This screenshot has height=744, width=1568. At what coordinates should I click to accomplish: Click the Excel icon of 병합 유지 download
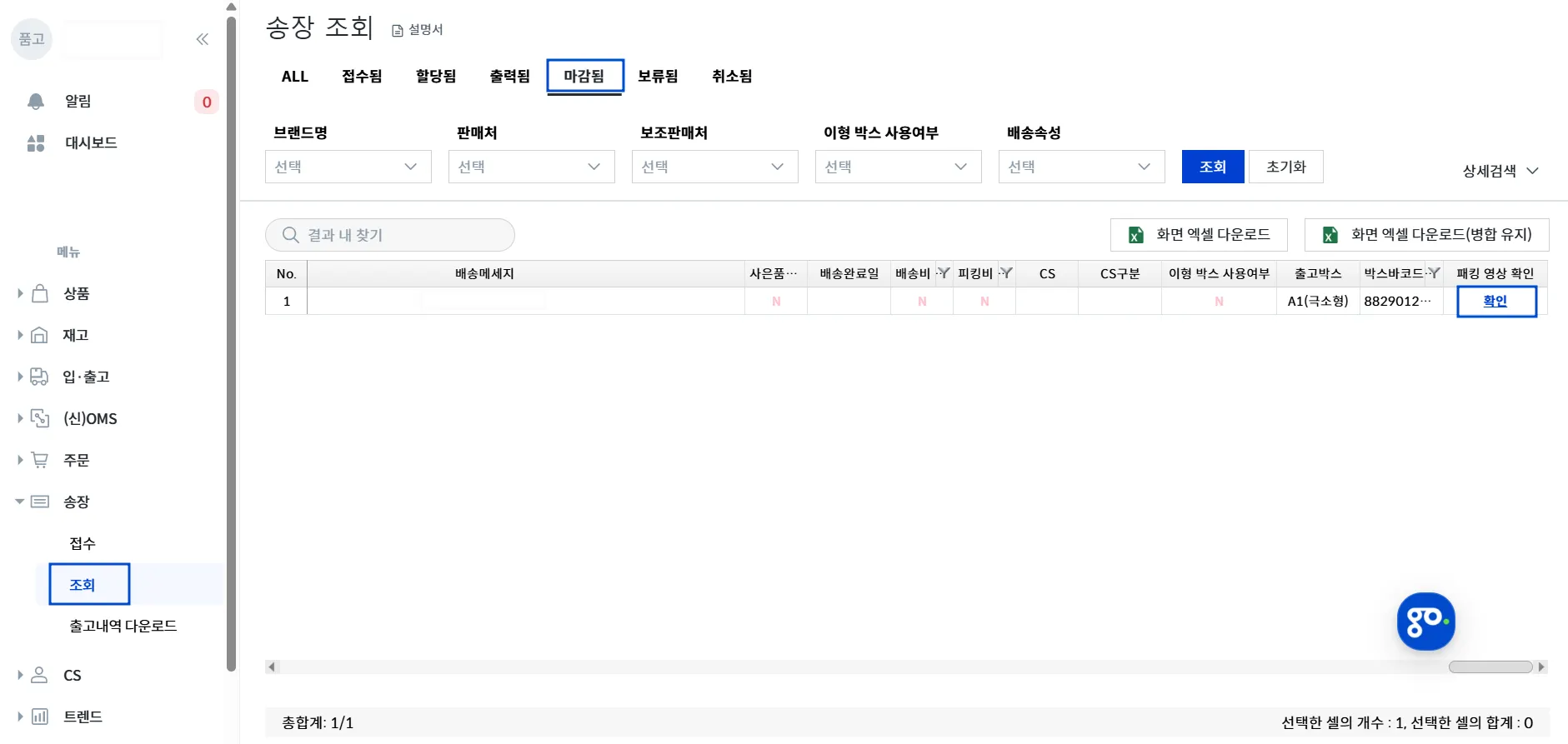point(1330,235)
